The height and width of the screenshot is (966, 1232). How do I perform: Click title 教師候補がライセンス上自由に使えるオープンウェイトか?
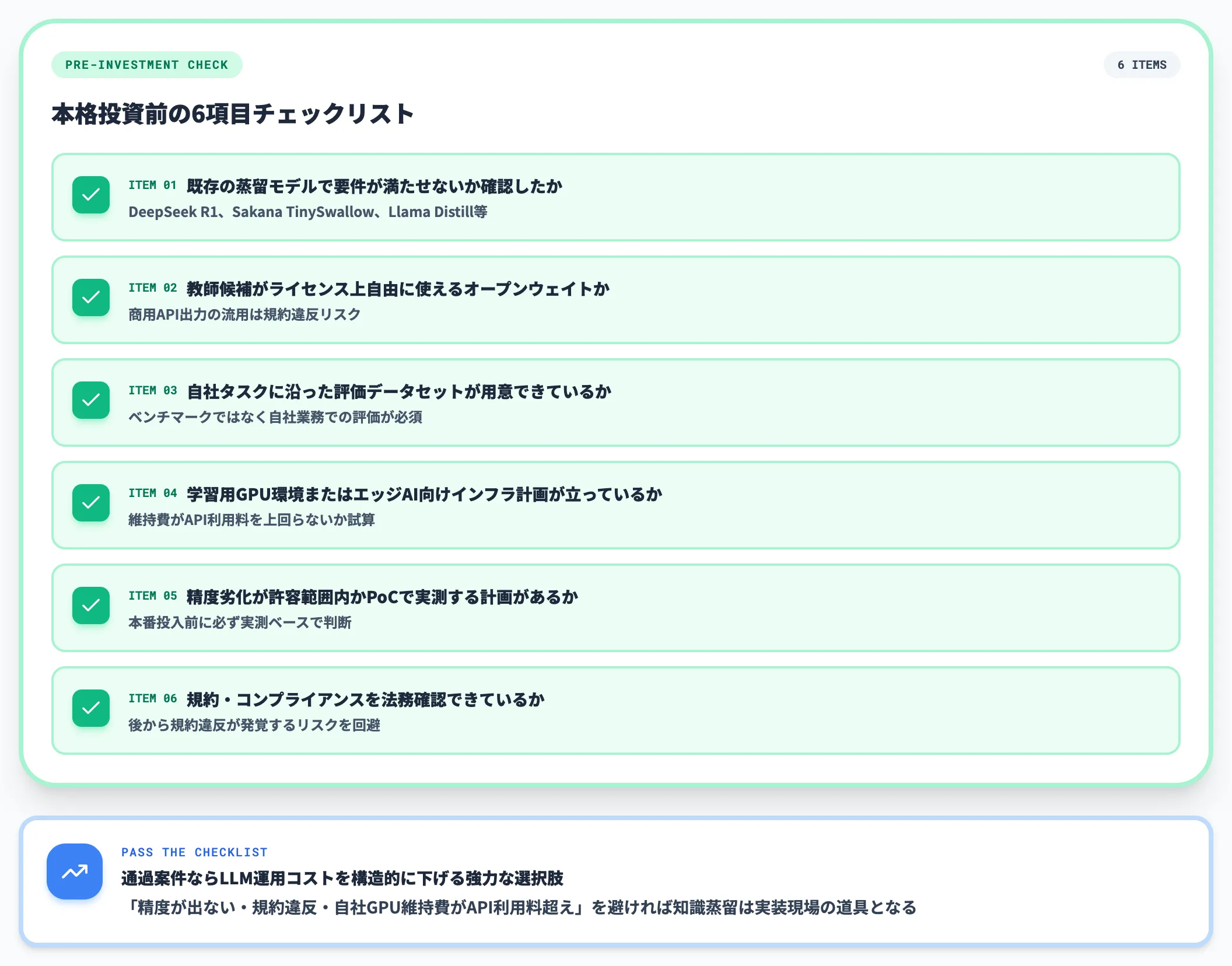click(x=398, y=289)
